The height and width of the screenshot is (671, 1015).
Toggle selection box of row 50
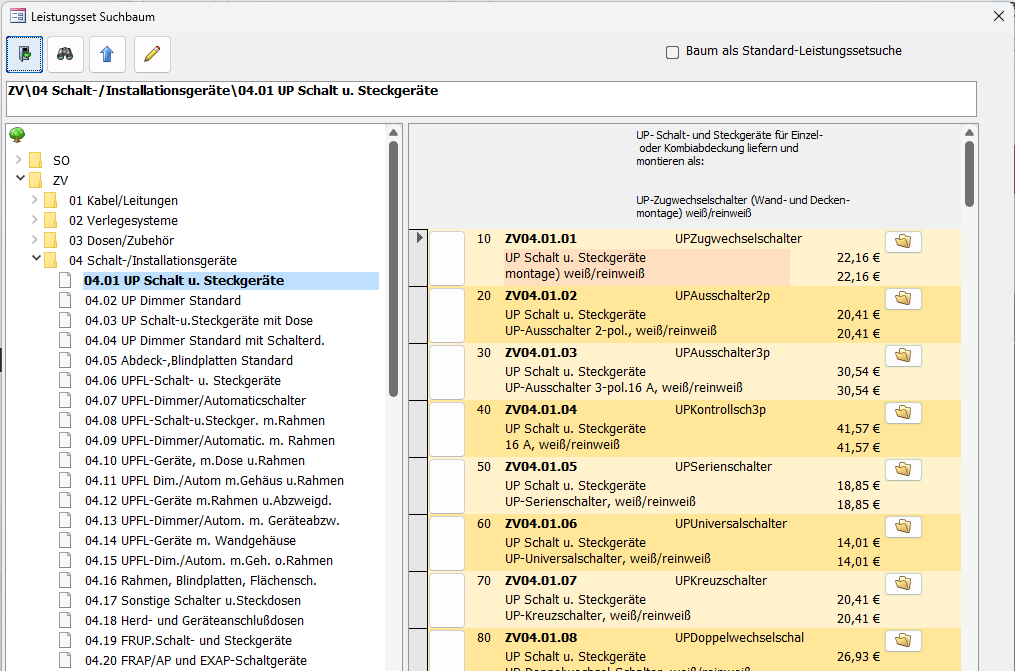point(448,485)
